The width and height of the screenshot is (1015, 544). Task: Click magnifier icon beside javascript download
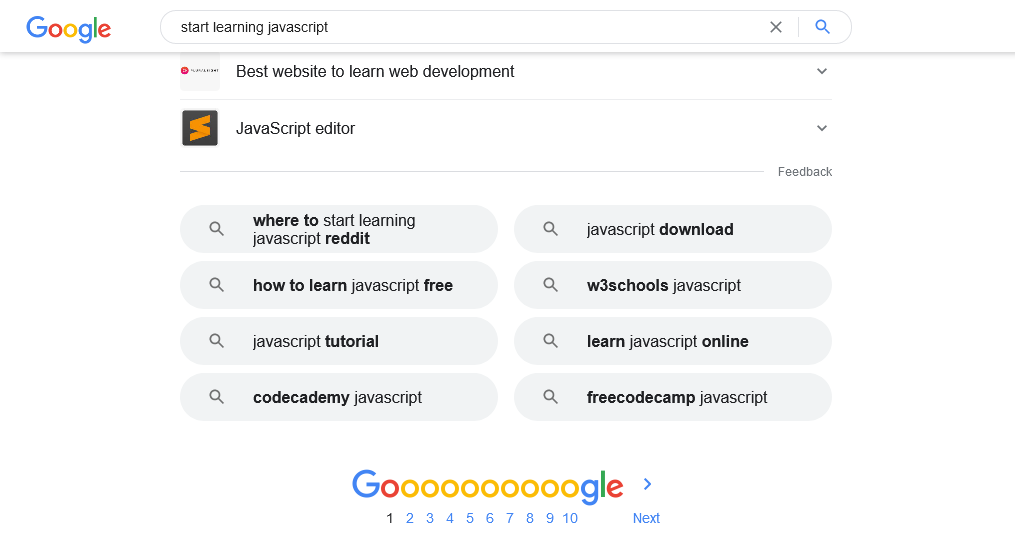(550, 229)
